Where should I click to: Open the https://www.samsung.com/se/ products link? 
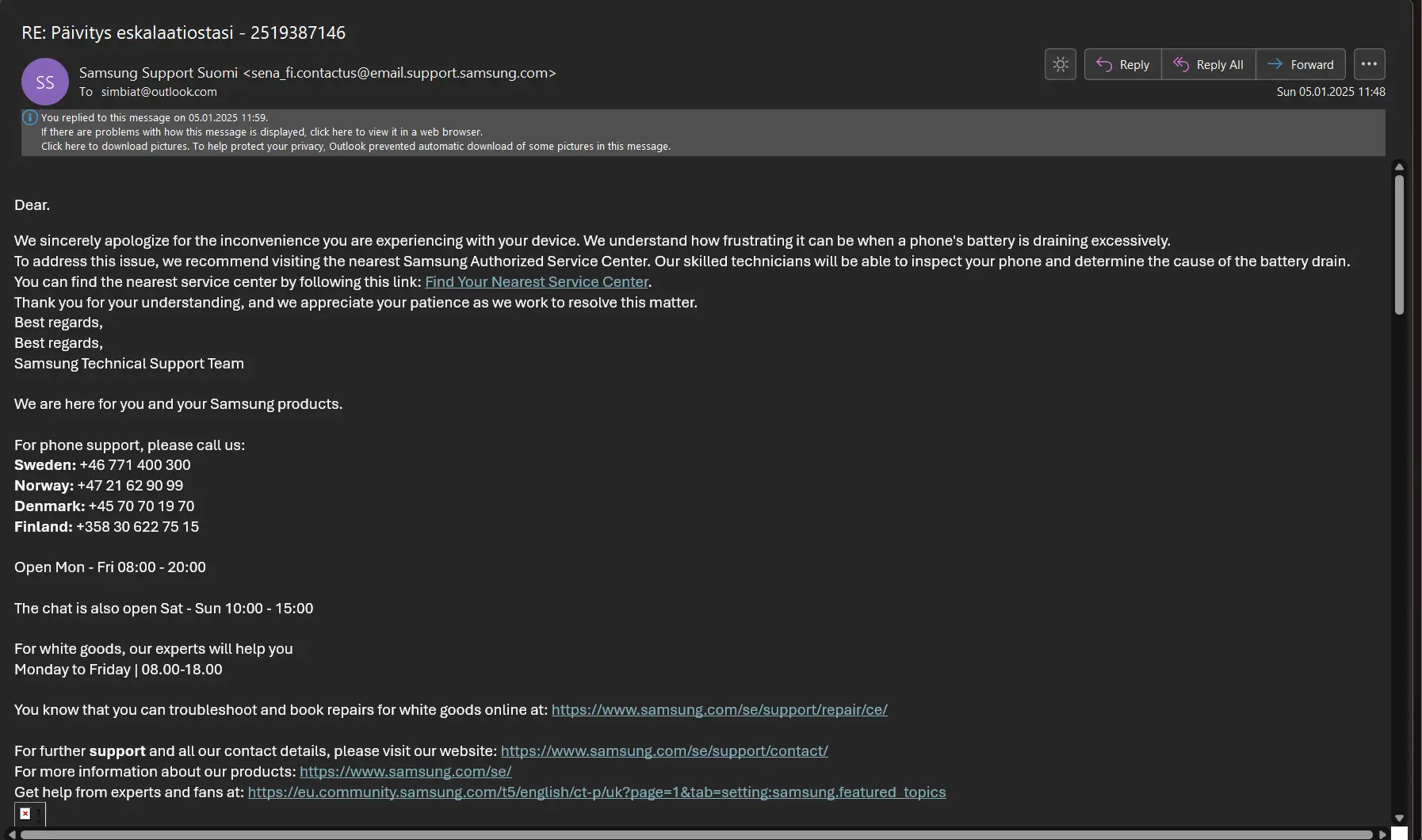[405, 771]
